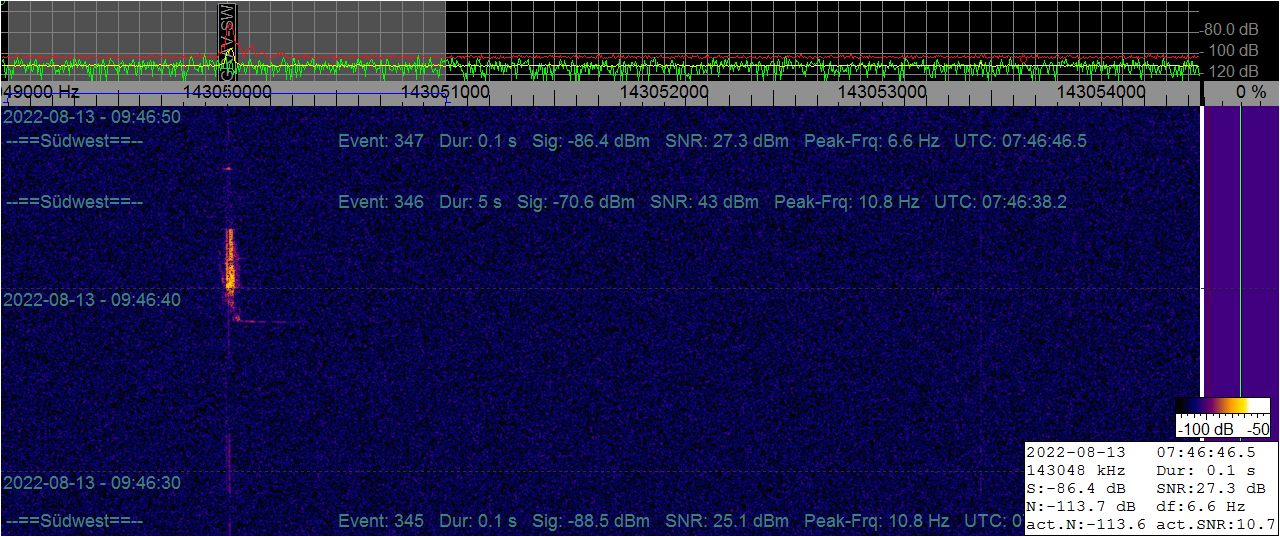The width and height of the screenshot is (1280, 537).
Task: Click the 143050000 frequency label
Action: click(x=229, y=92)
